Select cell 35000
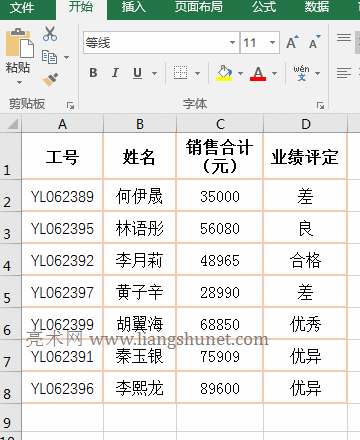 pos(220,196)
